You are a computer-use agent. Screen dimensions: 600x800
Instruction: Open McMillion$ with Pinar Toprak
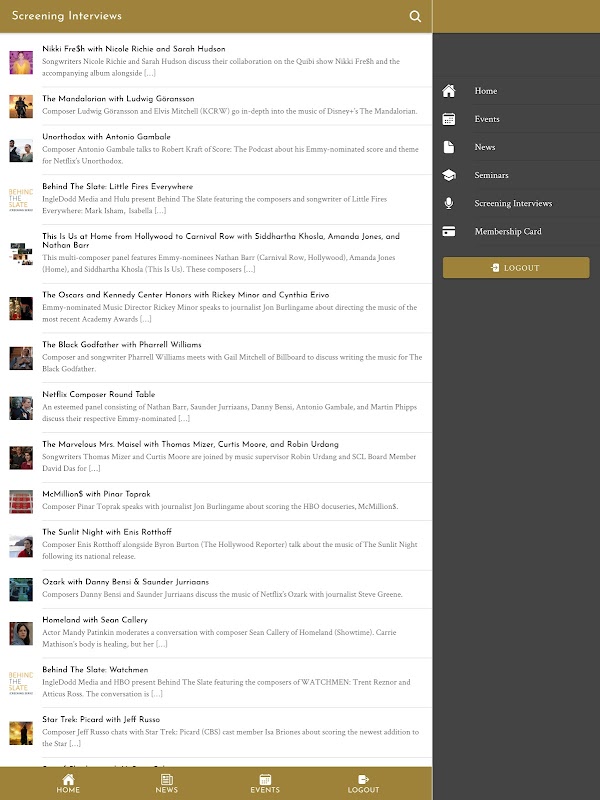pyautogui.click(x=216, y=501)
